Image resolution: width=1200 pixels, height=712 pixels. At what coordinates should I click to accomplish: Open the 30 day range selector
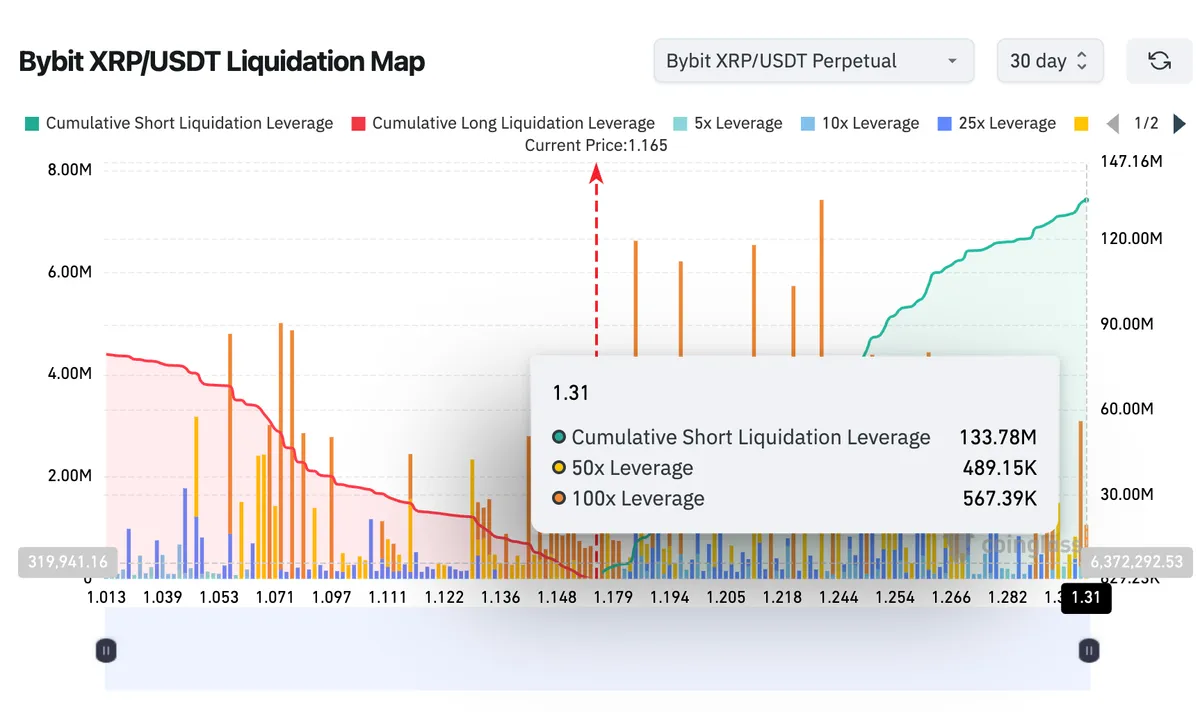pos(1049,61)
